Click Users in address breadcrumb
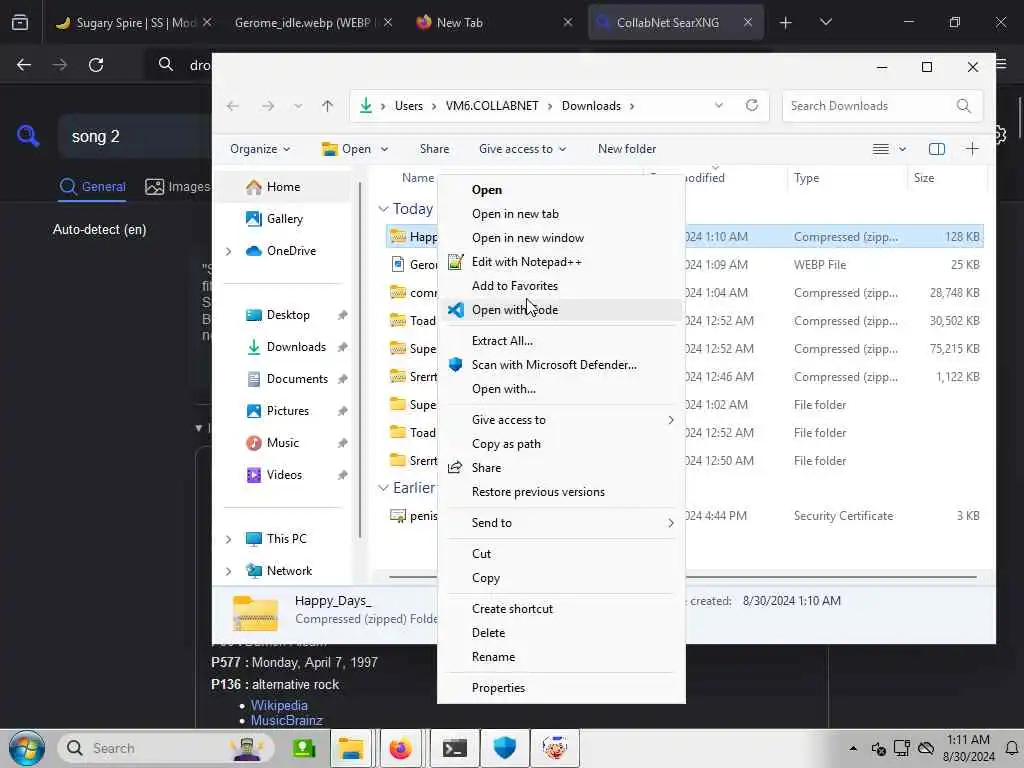Image resolution: width=1024 pixels, height=768 pixels. click(x=409, y=106)
